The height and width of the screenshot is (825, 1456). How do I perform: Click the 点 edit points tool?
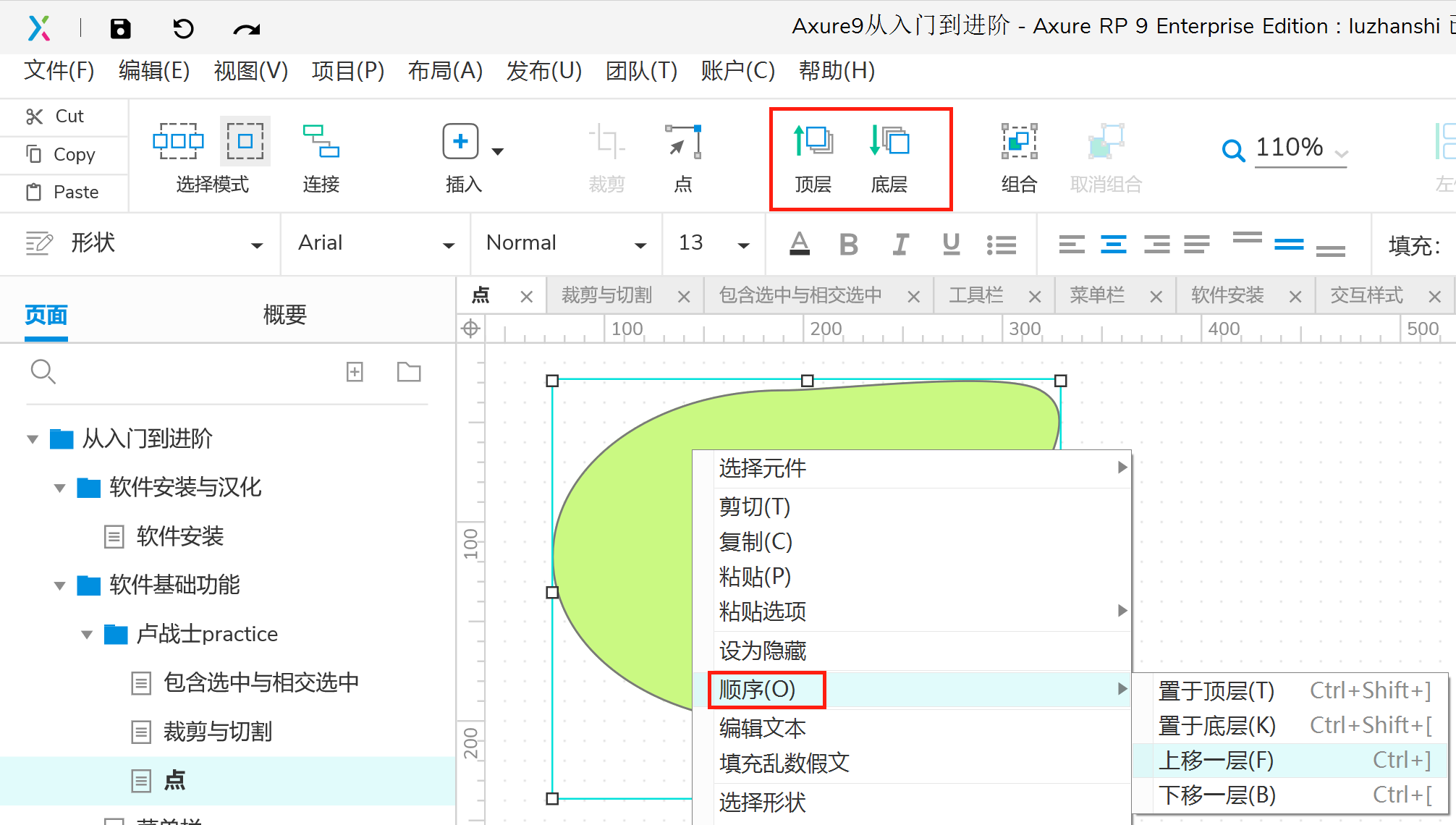(682, 141)
